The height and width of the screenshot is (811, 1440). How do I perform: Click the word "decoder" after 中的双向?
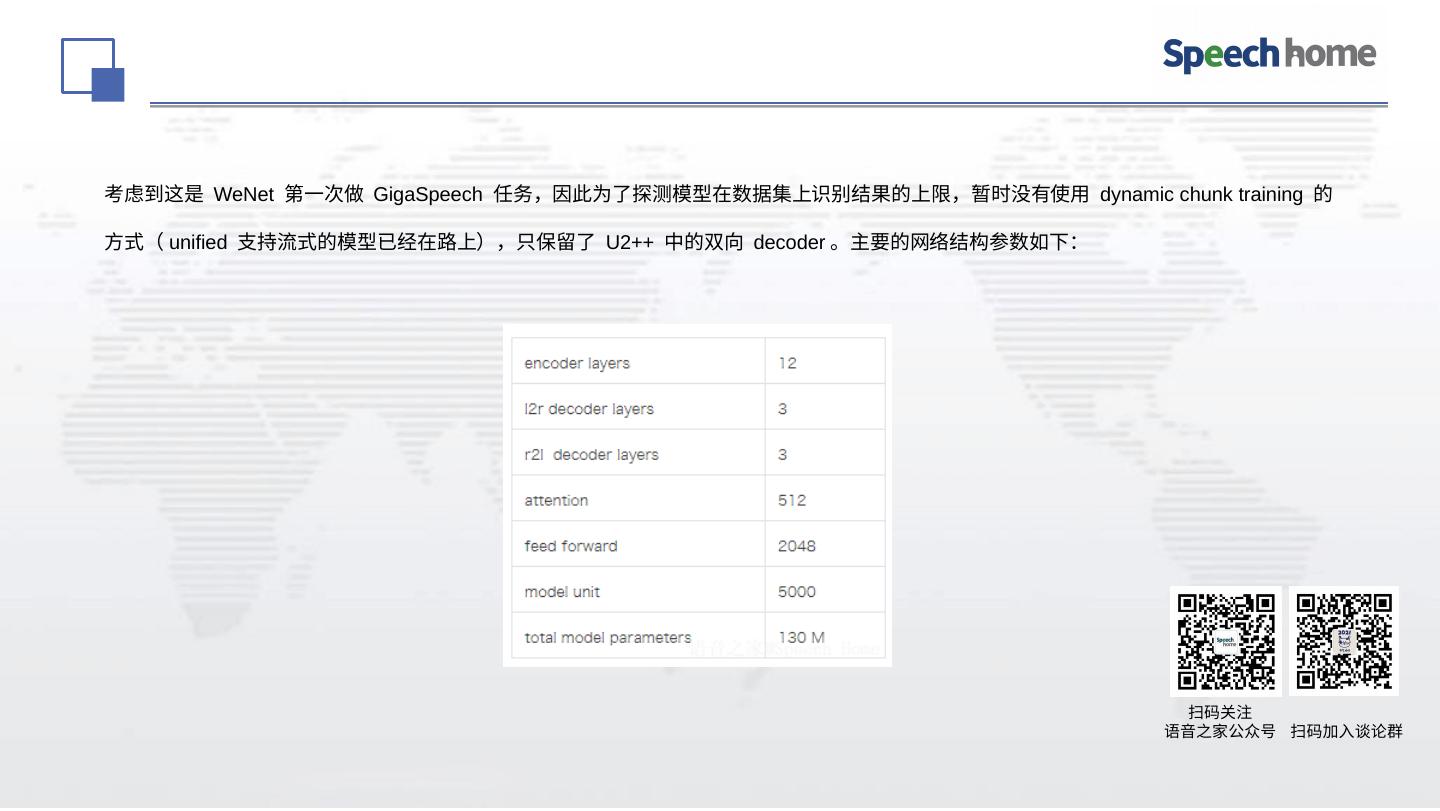[789, 242]
